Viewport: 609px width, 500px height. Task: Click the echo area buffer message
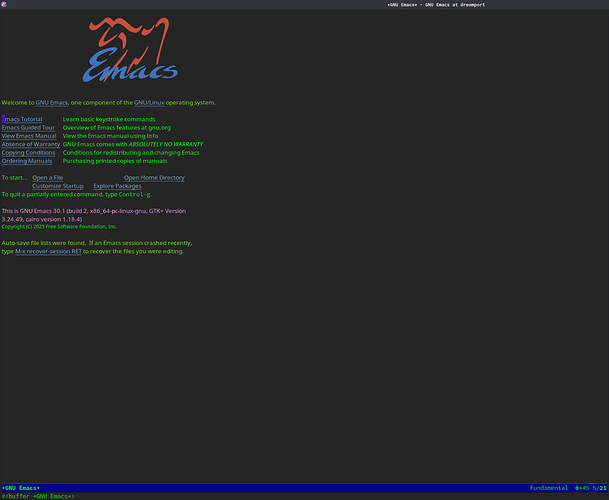(x=38, y=497)
